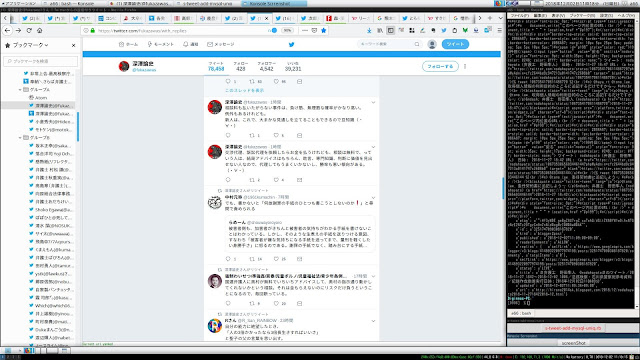
Task: Toggle the bookmark star in the address bar
Action: pos(324,31)
